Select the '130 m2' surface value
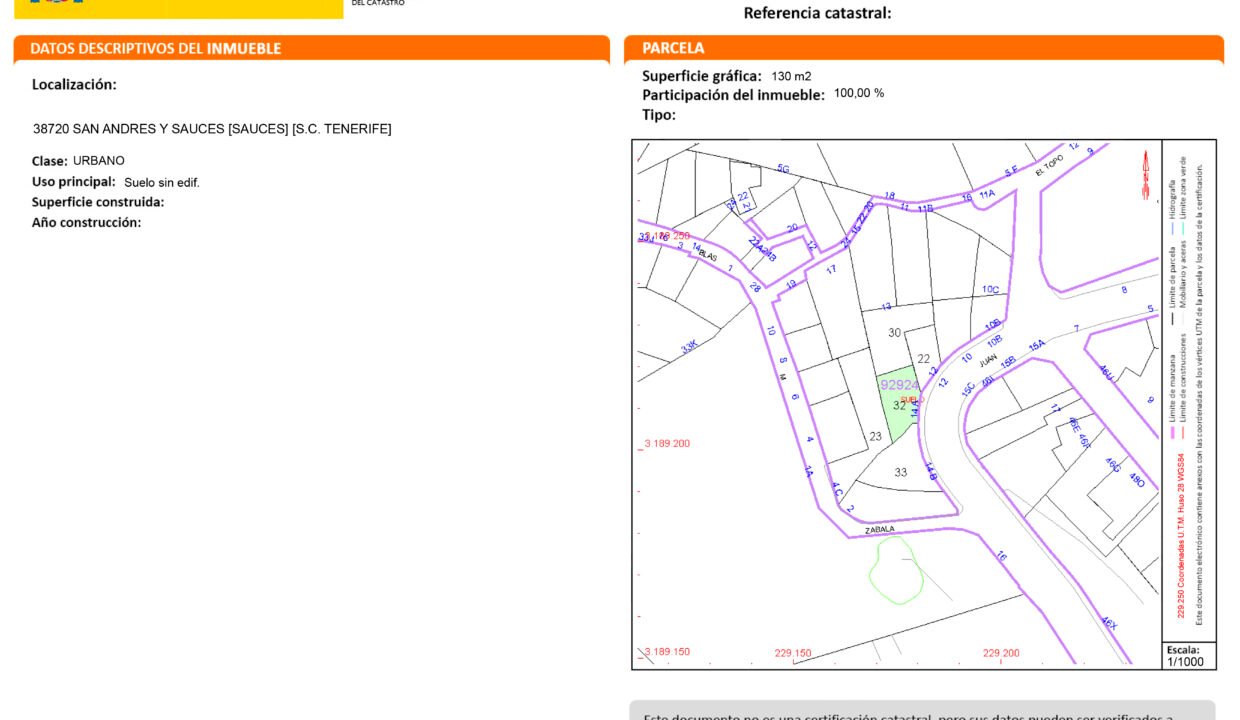Screen dimensions: 1240x720 (x=791, y=76)
